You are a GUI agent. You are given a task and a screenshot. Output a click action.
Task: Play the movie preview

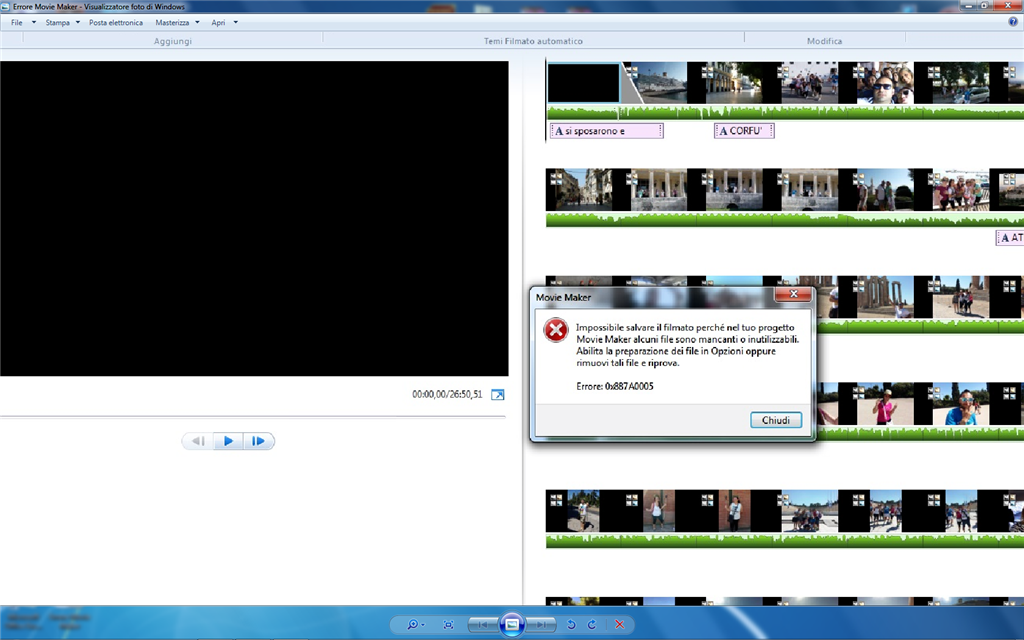(228, 441)
